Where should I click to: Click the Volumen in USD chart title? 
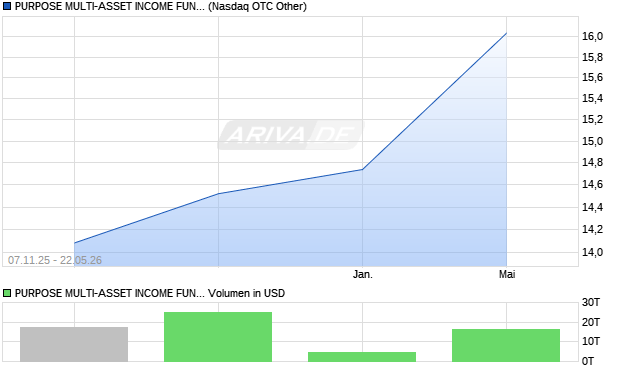[x=246, y=293]
